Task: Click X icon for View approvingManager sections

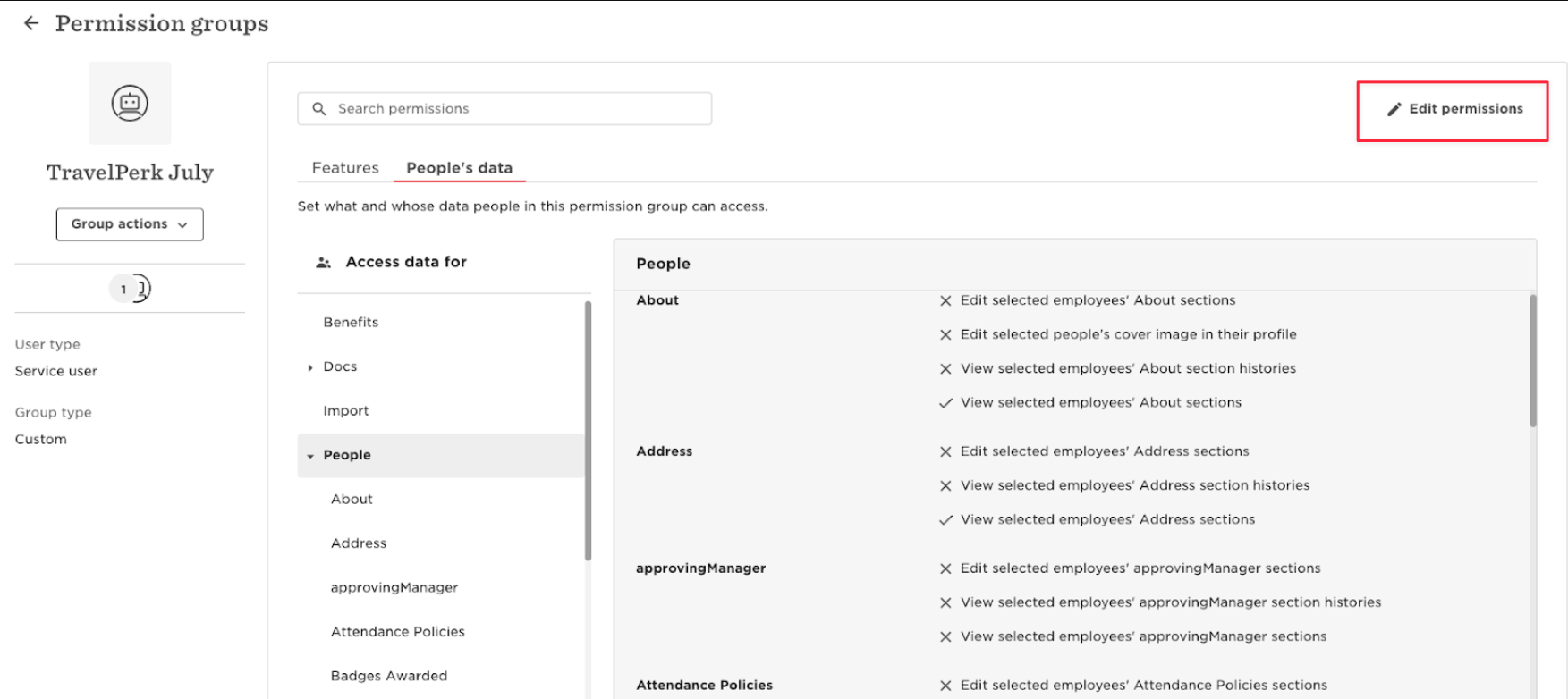Action: (945, 637)
